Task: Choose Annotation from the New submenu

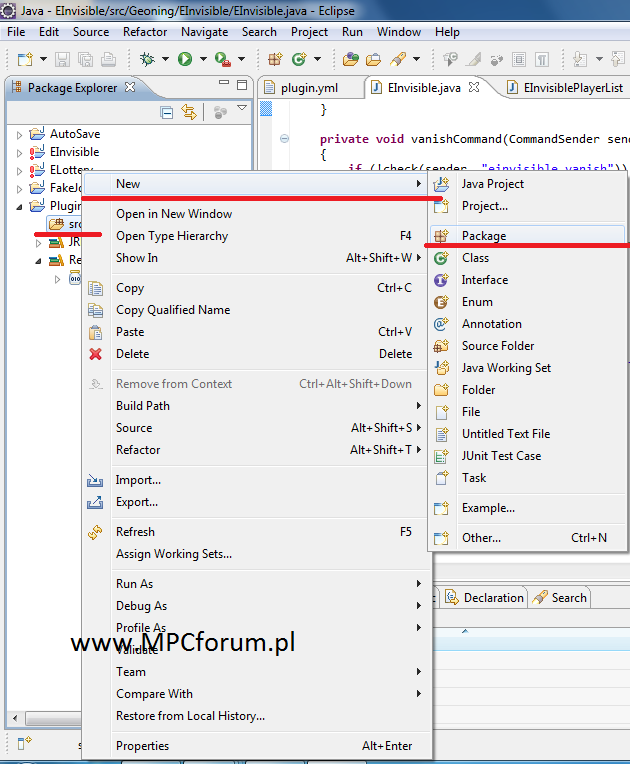Action: click(x=528, y=324)
